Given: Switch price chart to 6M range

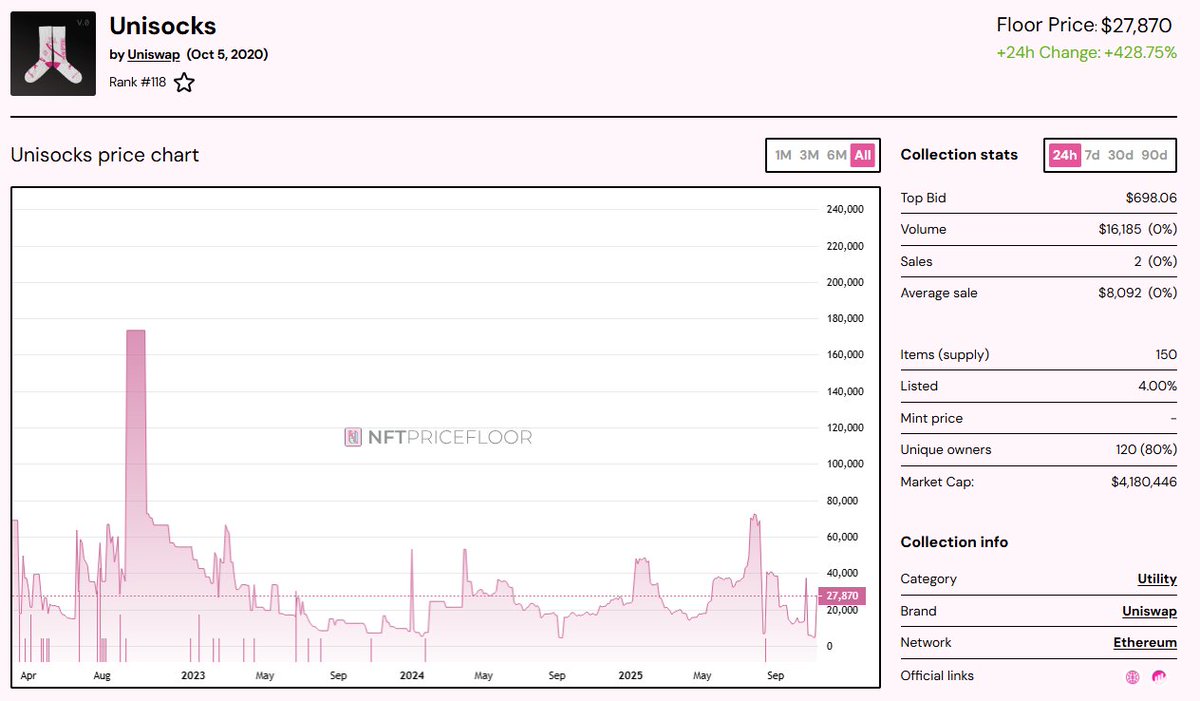Looking at the screenshot, I should [837, 155].
